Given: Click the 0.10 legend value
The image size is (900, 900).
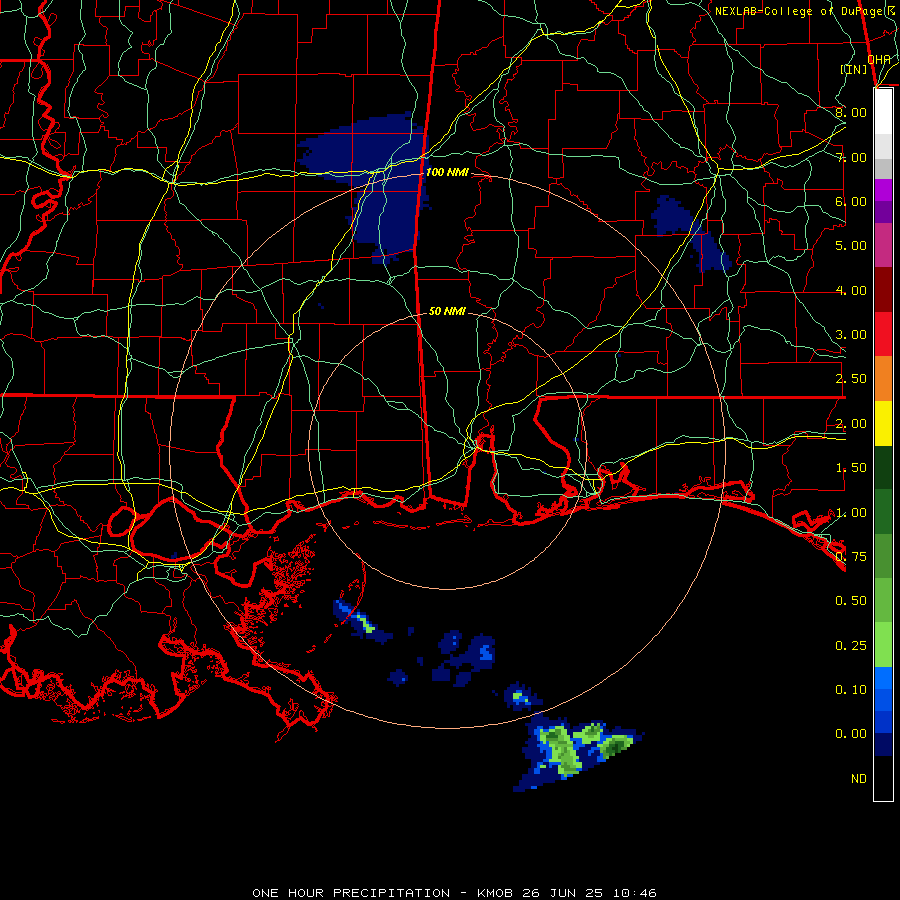Looking at the screenshot, I should point(851,690).
